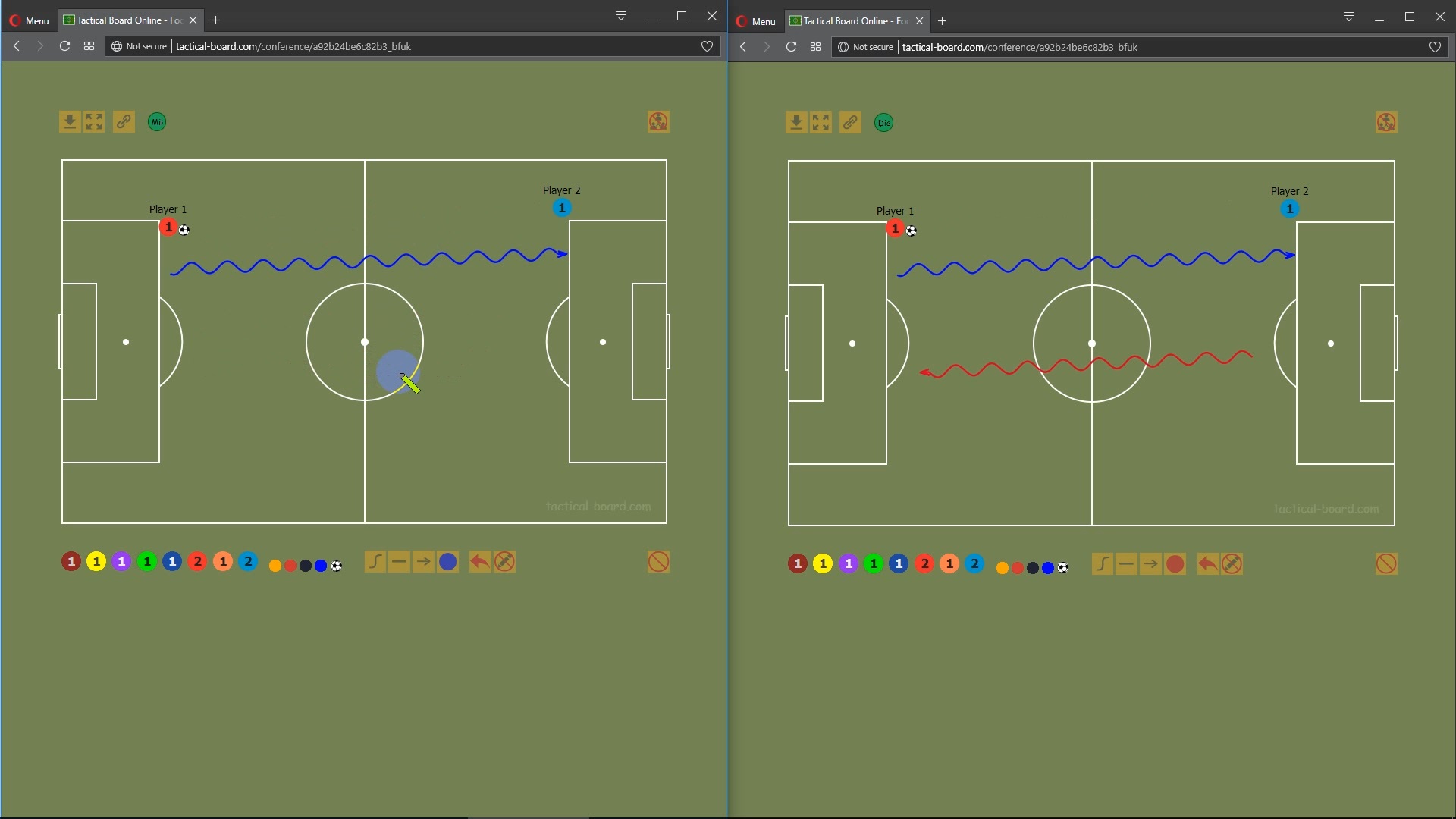The height and width of the screenshot is (819, 1456).
Task: Reload page in left window
Action: pos(64,46)
